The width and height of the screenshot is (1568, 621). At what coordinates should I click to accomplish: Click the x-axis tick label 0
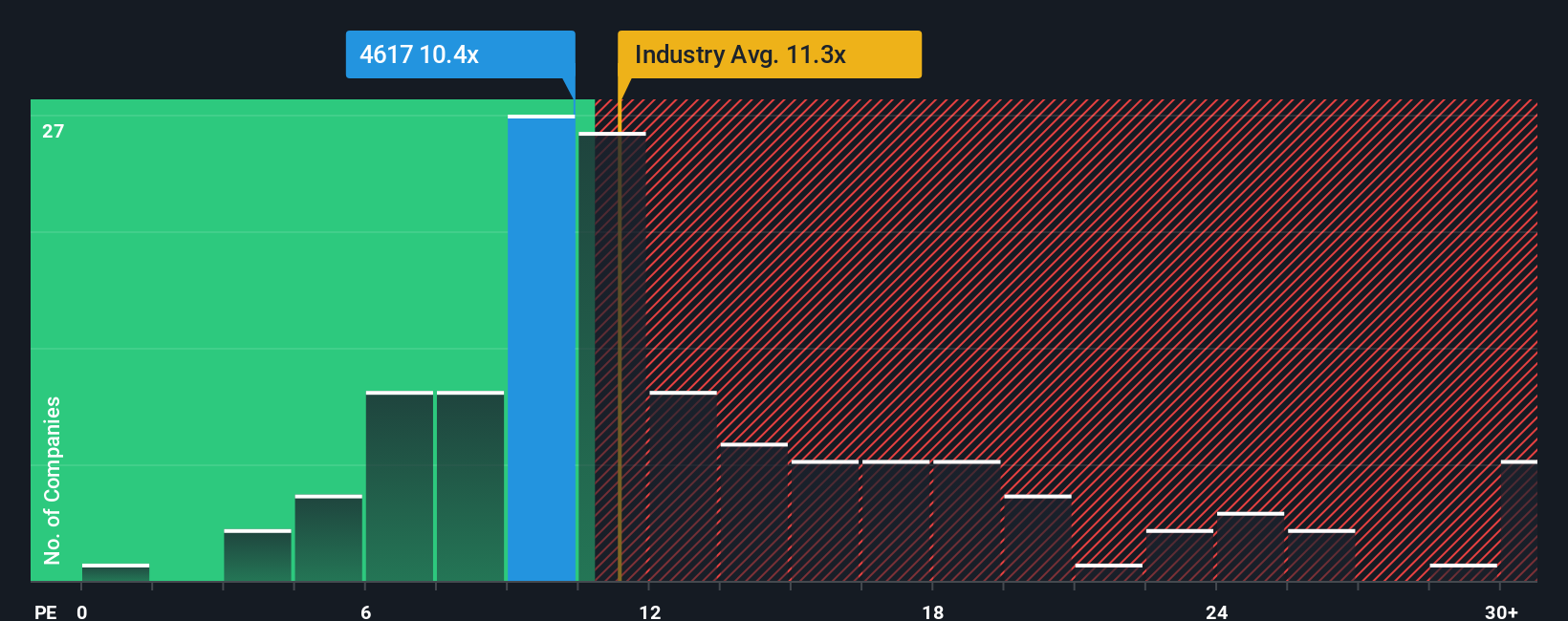[82, 611]
